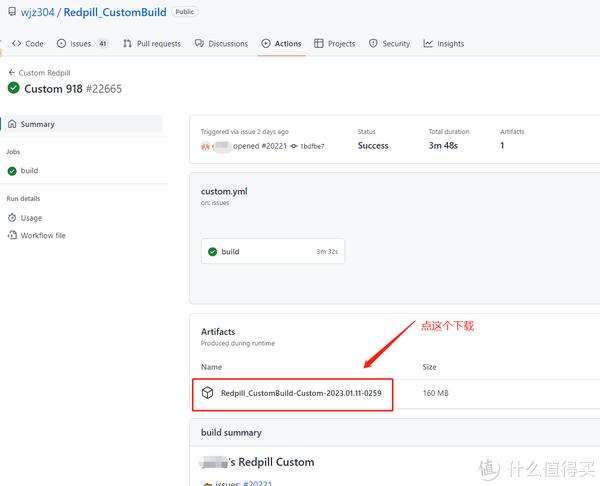600x486 pixels.
Task: Open the wjz304 user profile link
Action: coord(38,12)
